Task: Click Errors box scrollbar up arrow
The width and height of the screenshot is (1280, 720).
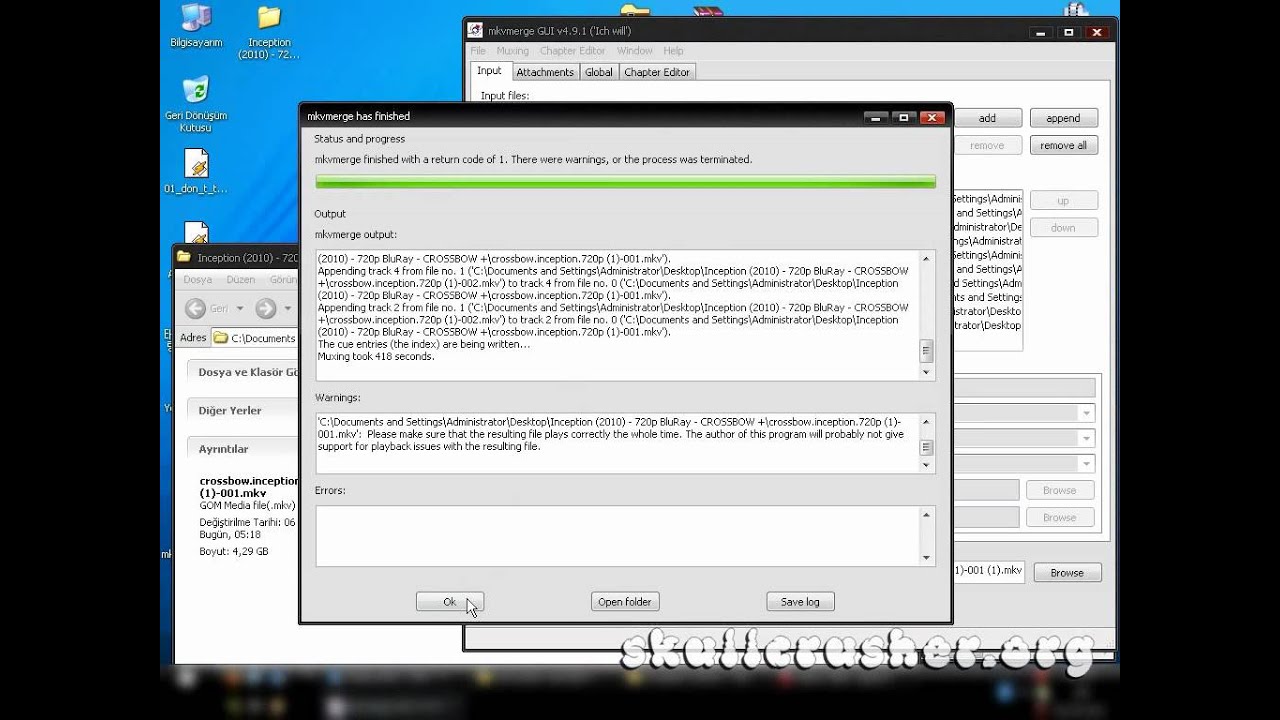Action: tap(926, 514)
